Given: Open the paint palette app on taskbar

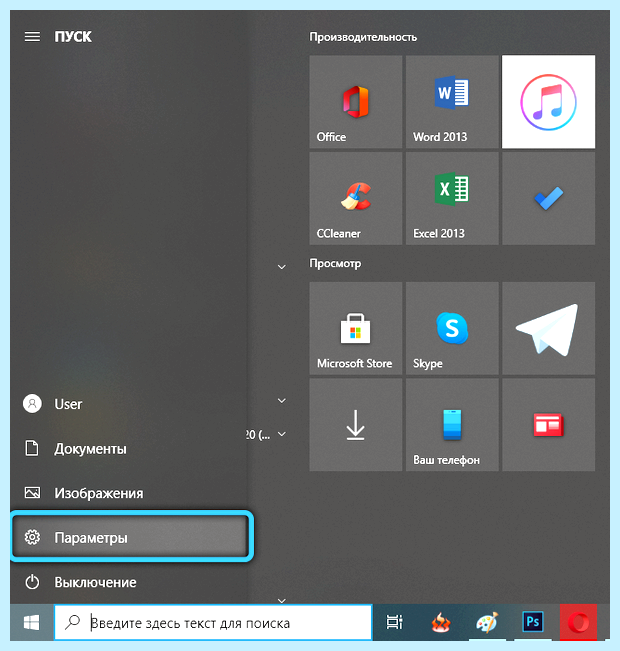Looking at the screenshot, I should pos(487,622).
